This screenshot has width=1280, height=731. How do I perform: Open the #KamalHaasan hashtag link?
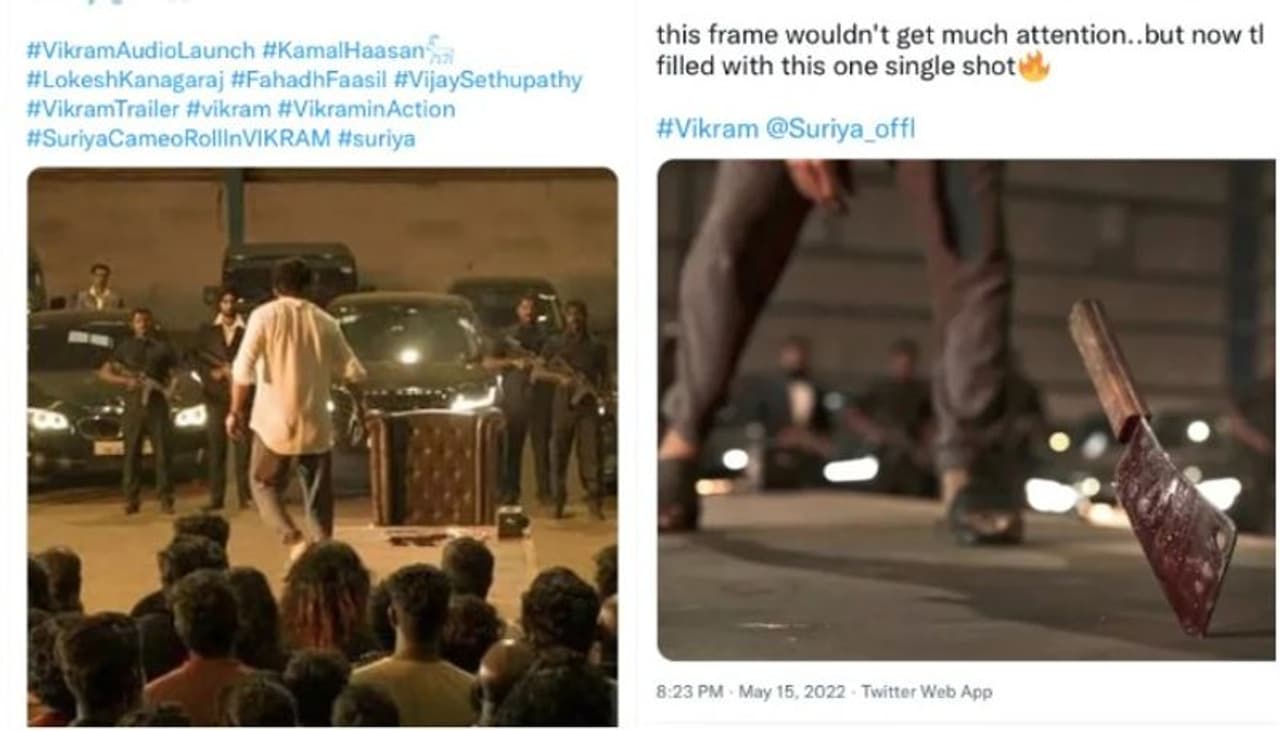click(343, 50)
